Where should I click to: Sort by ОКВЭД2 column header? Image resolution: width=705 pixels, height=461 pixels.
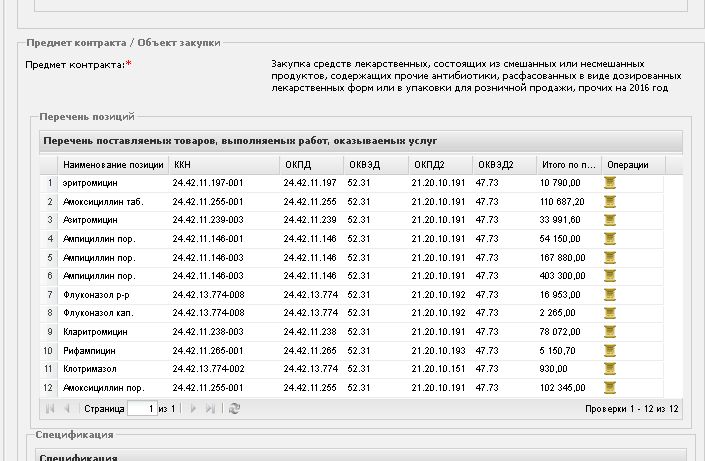coord(504,165)
